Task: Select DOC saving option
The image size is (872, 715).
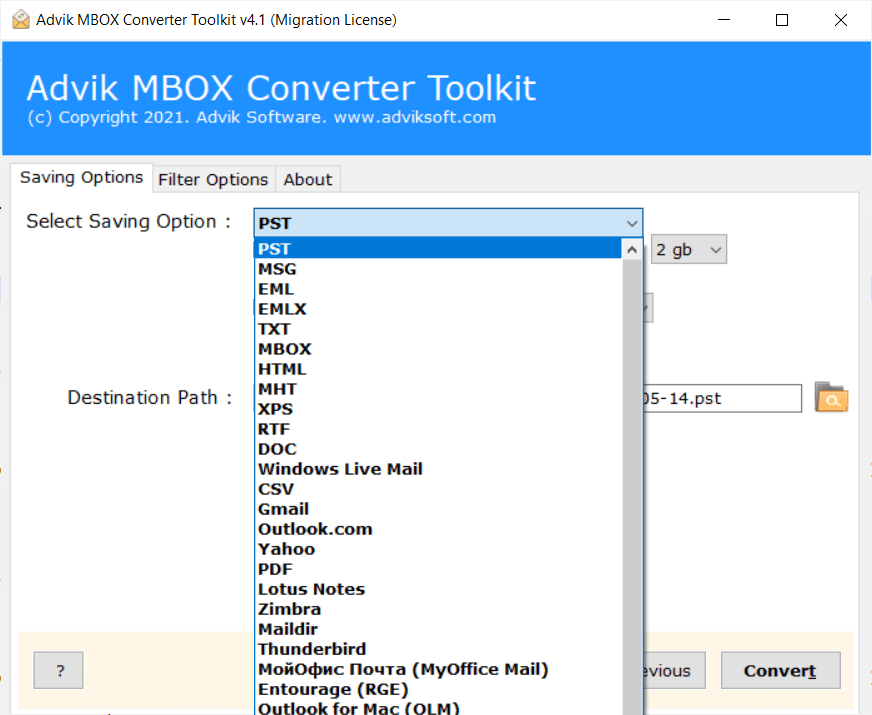Action: pos(438,449)
